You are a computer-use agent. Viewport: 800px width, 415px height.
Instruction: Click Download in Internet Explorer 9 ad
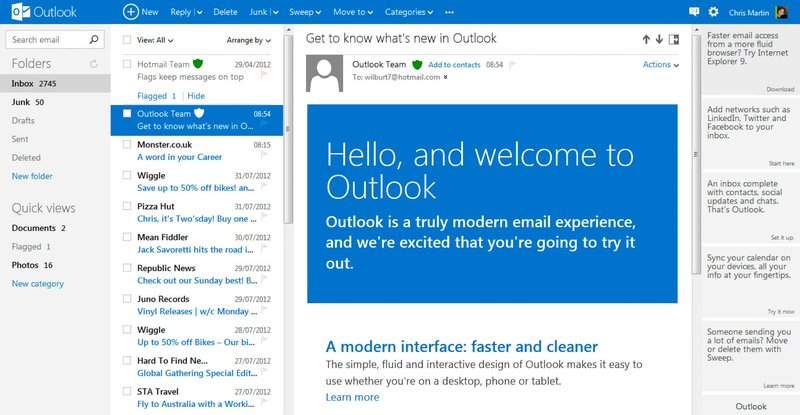point(780,89)
